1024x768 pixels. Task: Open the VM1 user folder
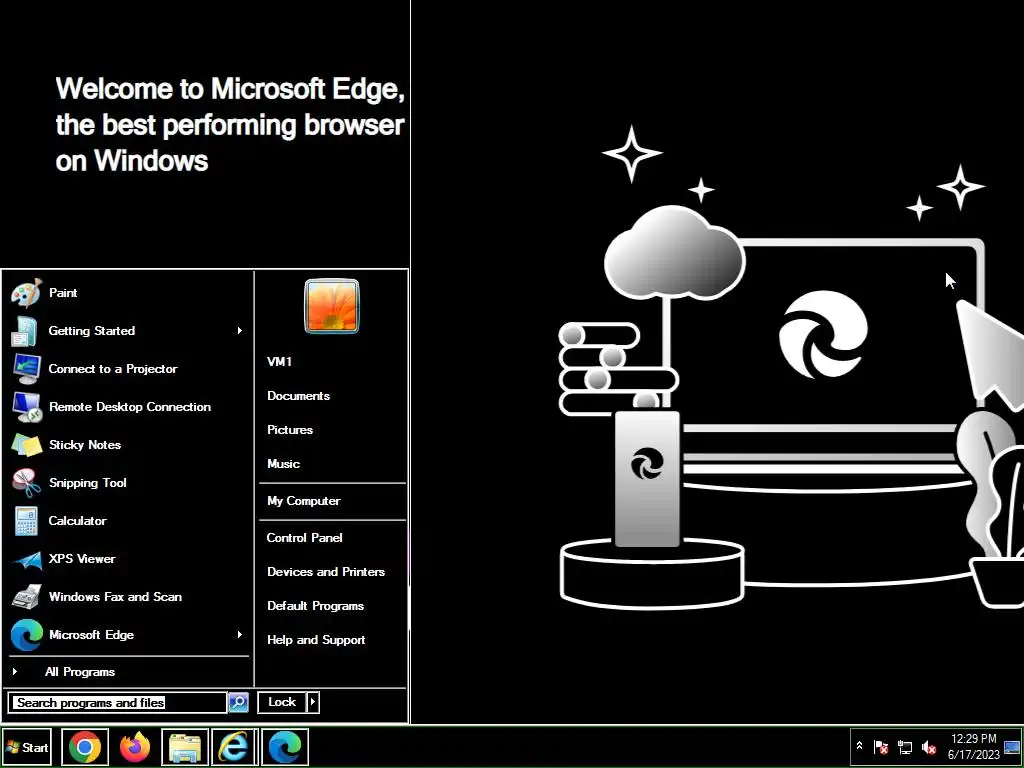pyautogui.click(x=280, y=362)
